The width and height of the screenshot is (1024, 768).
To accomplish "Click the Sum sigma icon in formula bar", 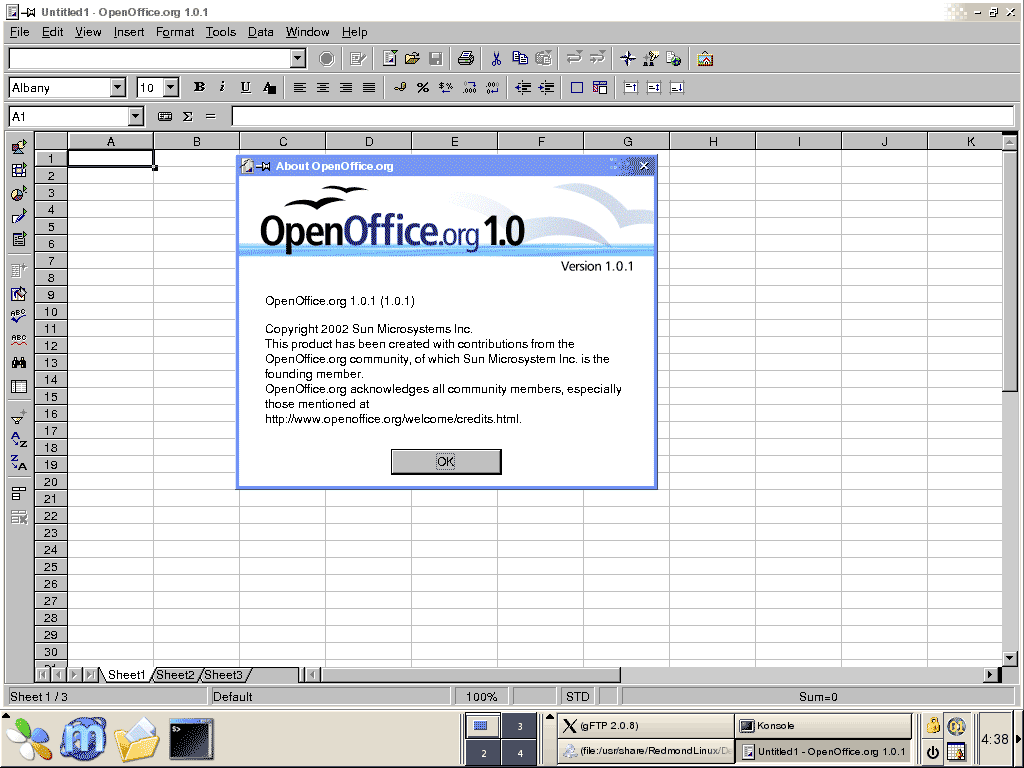I will point(188,116).
